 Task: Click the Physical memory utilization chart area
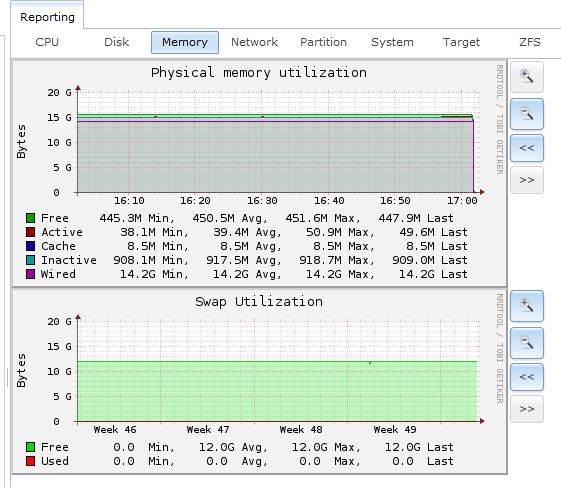point(275,142)
